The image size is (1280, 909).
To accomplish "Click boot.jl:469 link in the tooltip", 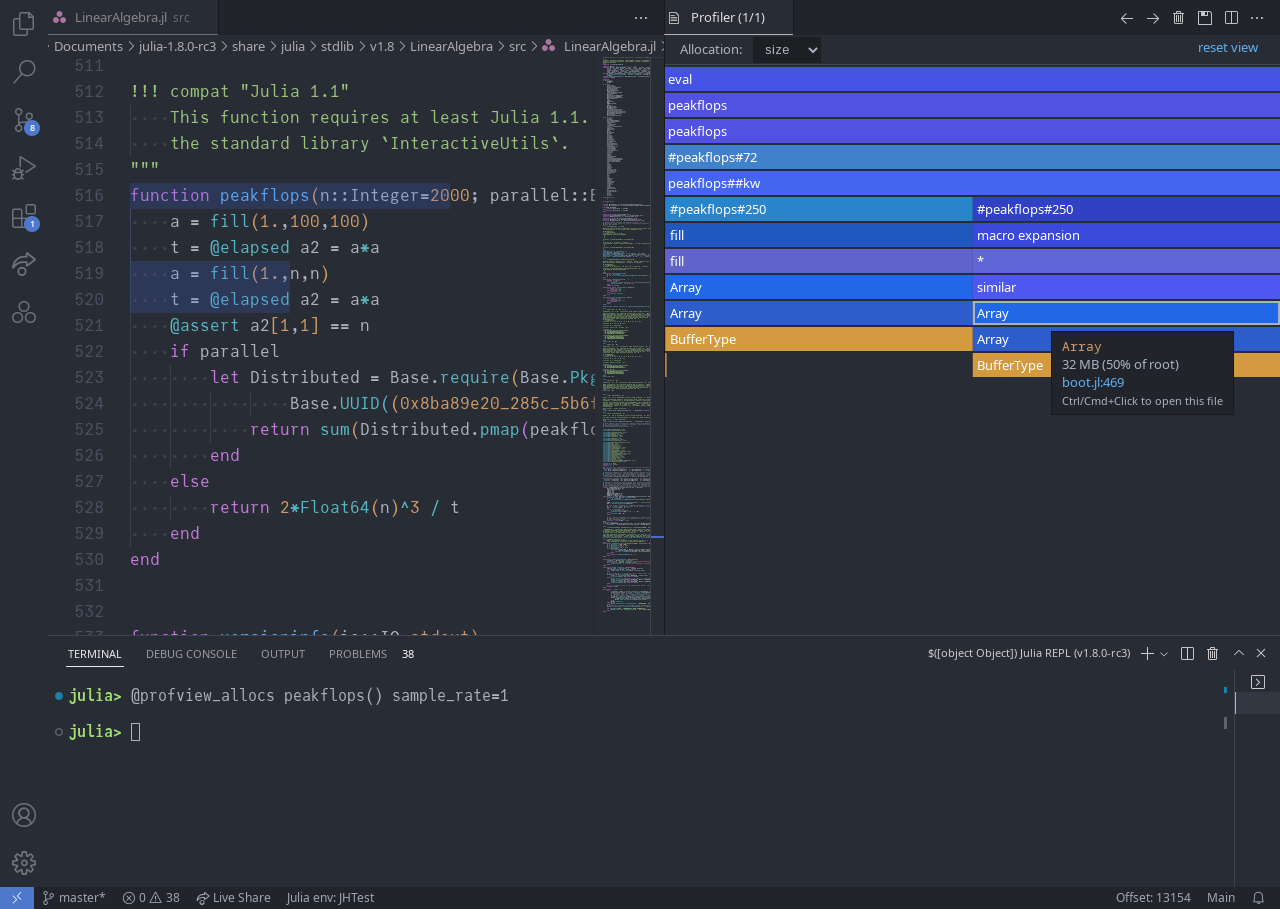I will pyautogui.click(x=1092, y=383).
